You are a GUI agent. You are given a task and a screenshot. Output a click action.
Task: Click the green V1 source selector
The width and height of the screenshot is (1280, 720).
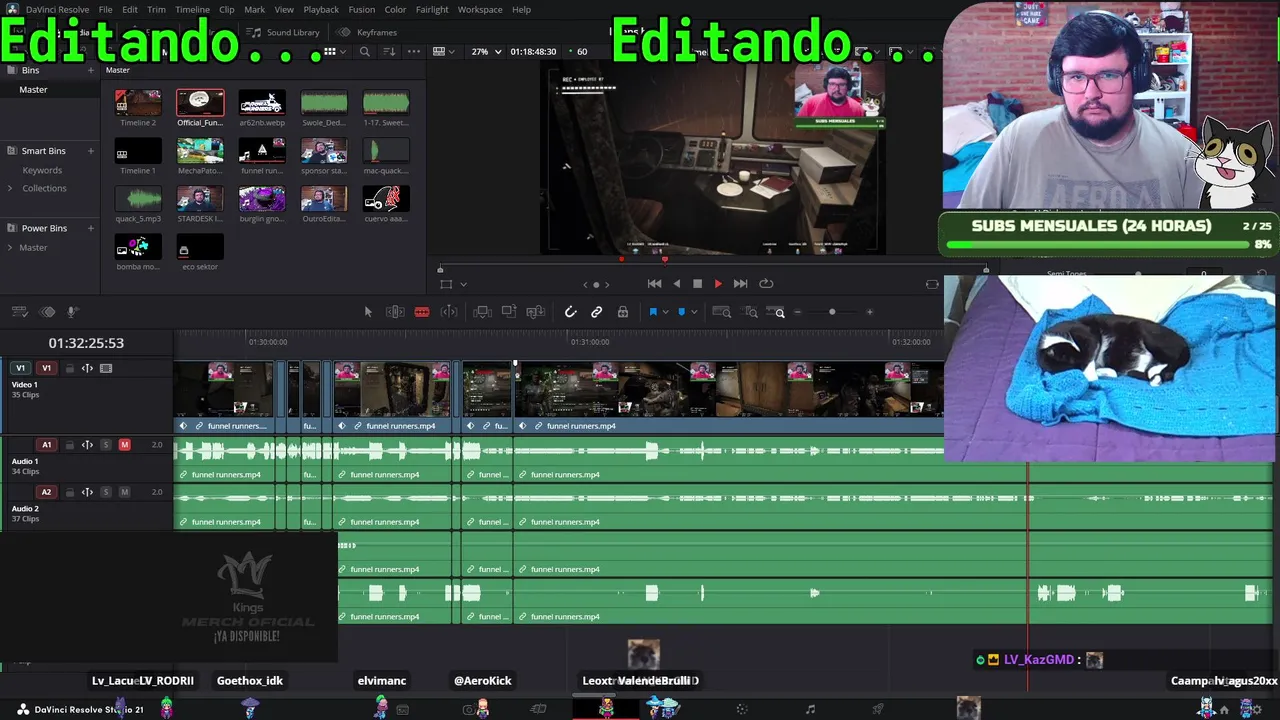(20, 368)
